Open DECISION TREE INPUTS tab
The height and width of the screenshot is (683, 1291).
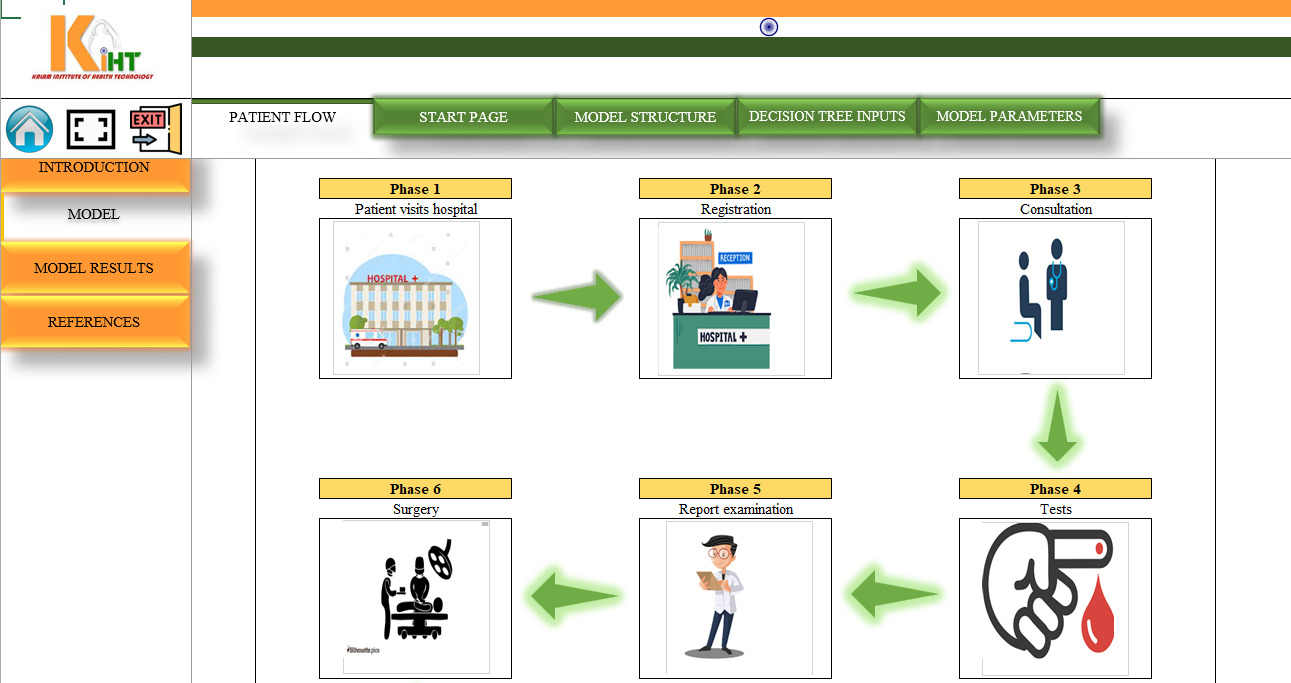point(827,117)
